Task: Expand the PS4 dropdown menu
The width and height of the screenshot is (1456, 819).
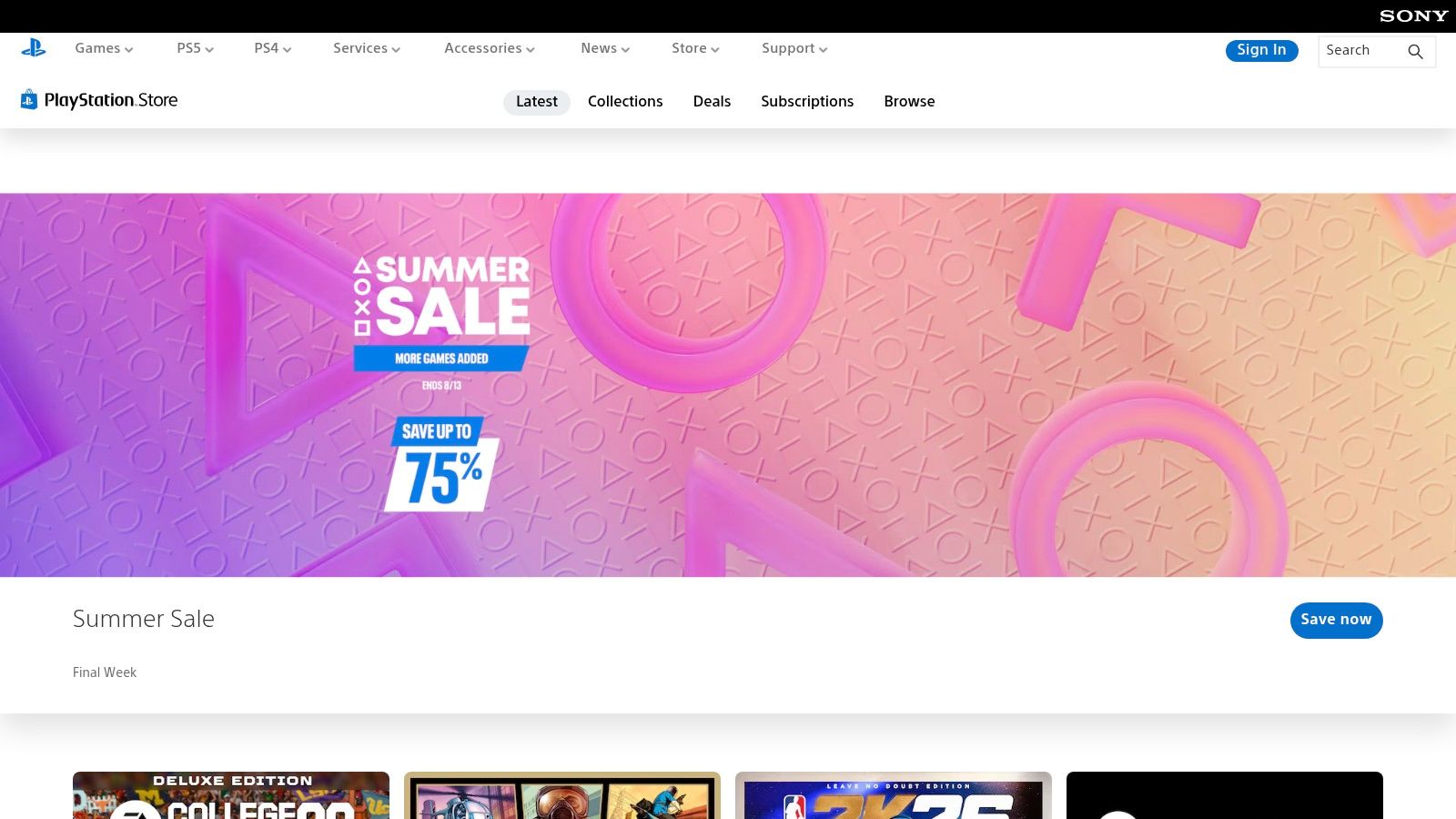Action: (272, 48)
